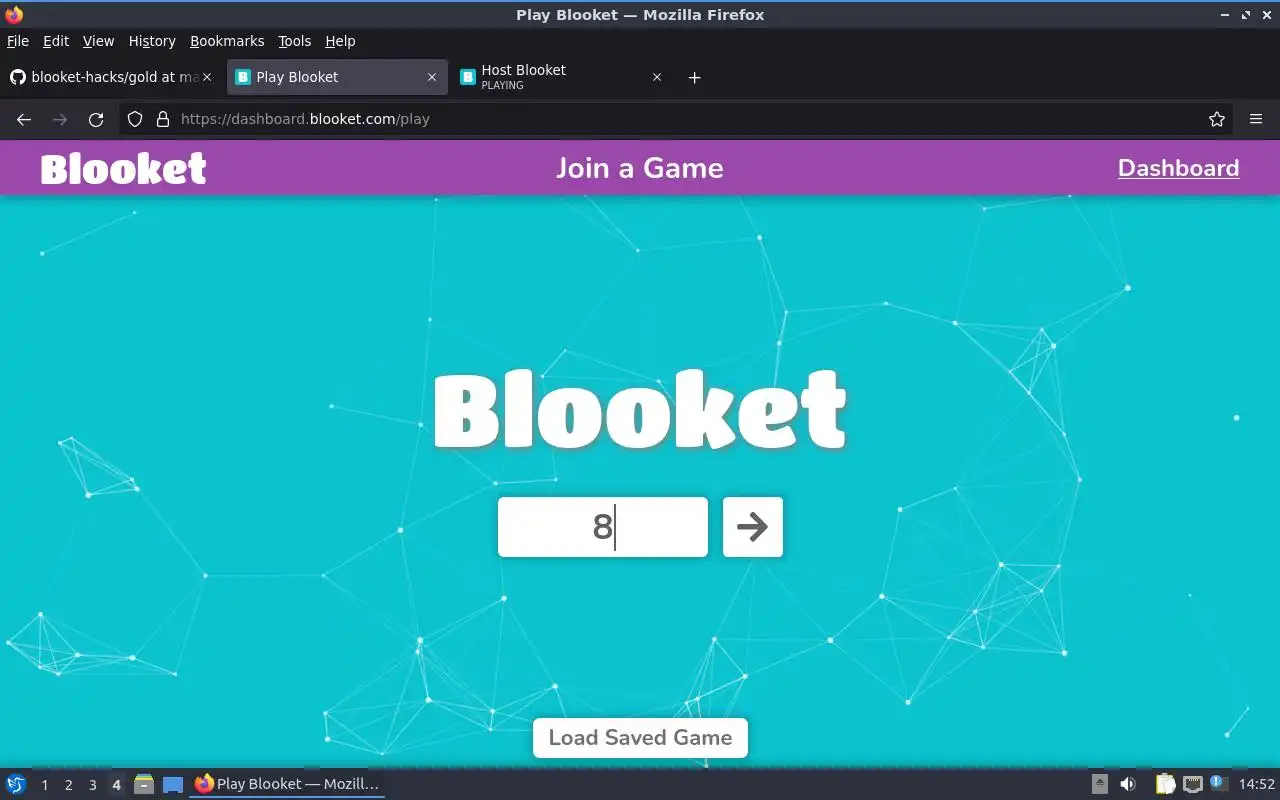Click the Load Saved Game button
Screen dimensions: 1280x800
pyautogui.click(x=640, y=738)
